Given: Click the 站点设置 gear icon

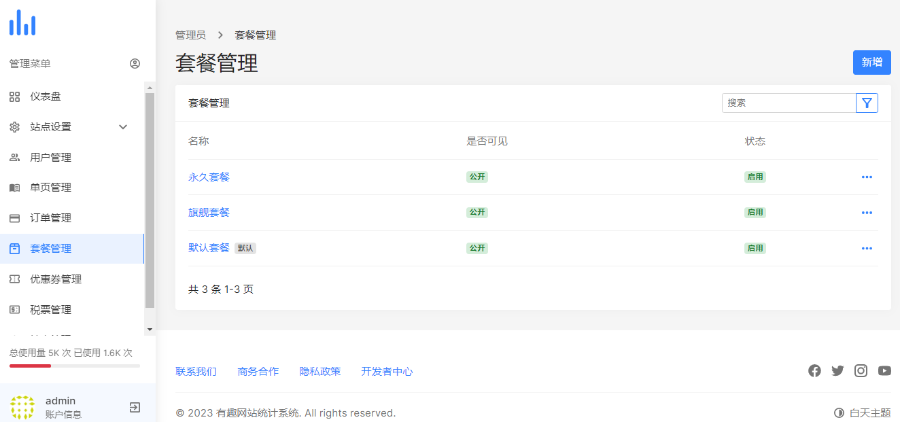Looking at the screenshot, I should tap(15, 127).
